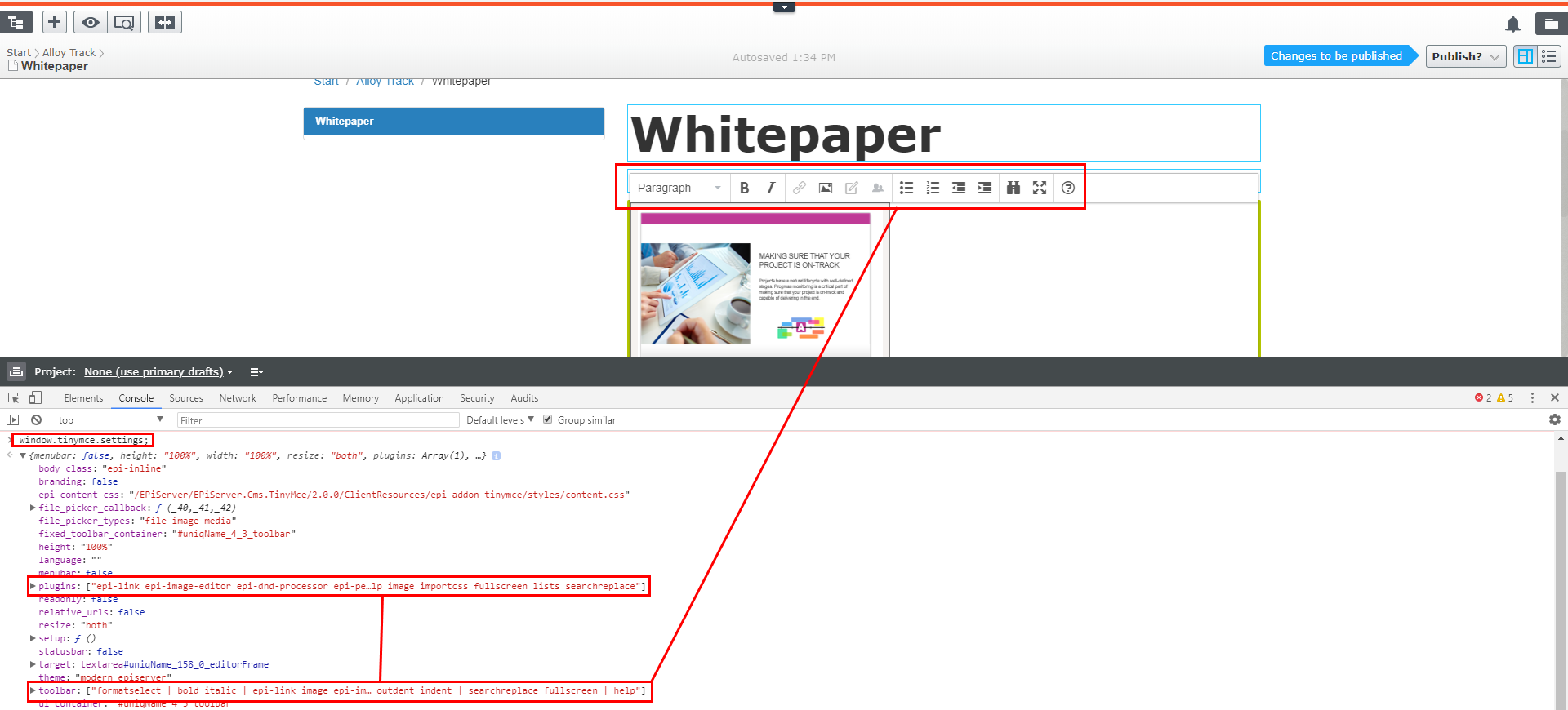The width and height of the screenshot is (1568, 710).
Task: Insert a numbered list
Action: point(933,188)
